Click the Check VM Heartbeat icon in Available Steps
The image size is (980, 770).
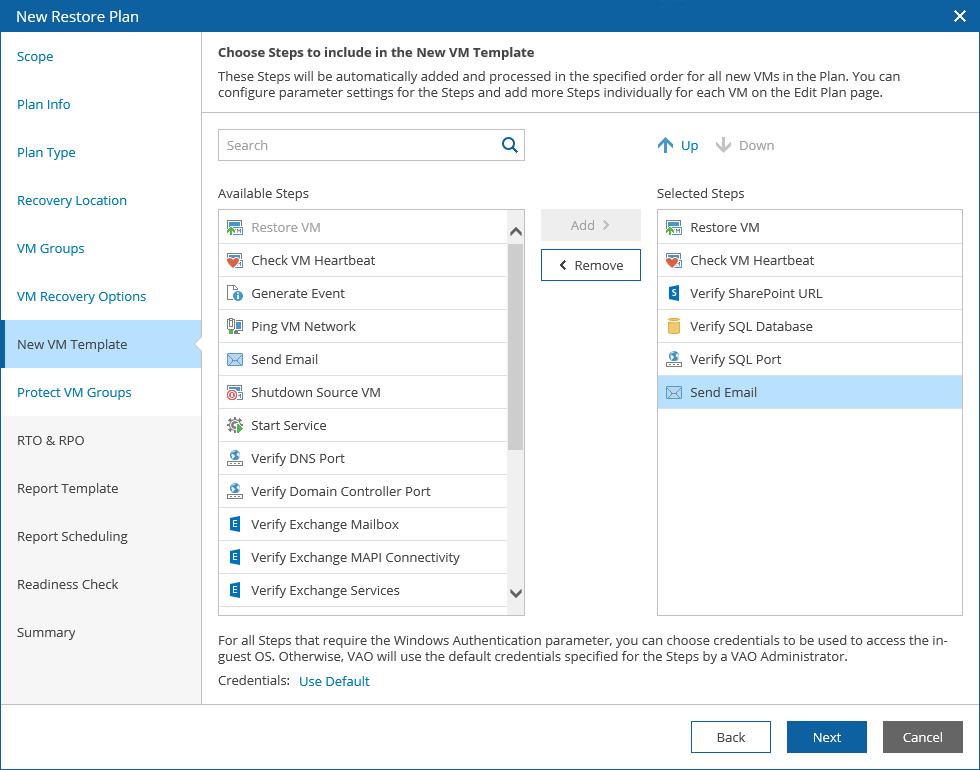(235, 261)
